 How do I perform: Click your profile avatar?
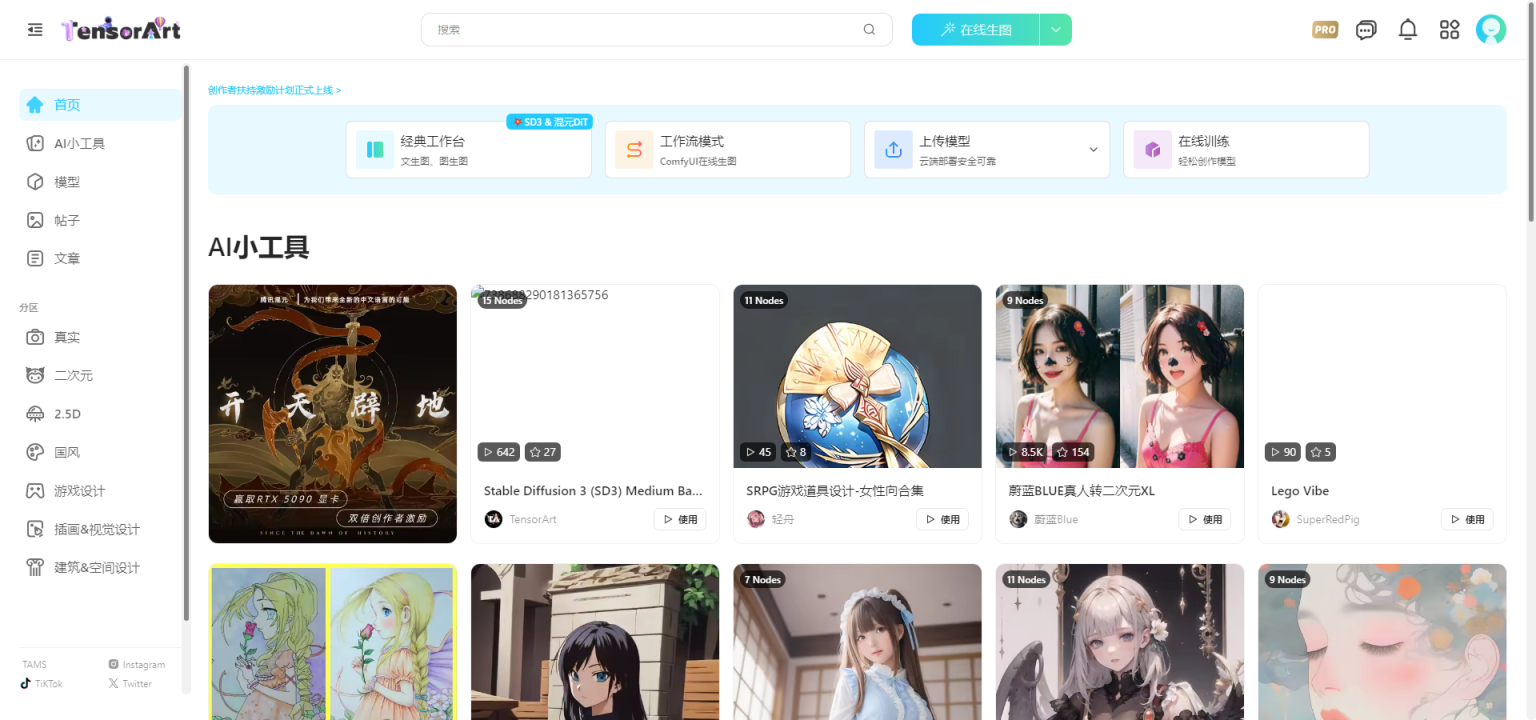click(1491, 29)
